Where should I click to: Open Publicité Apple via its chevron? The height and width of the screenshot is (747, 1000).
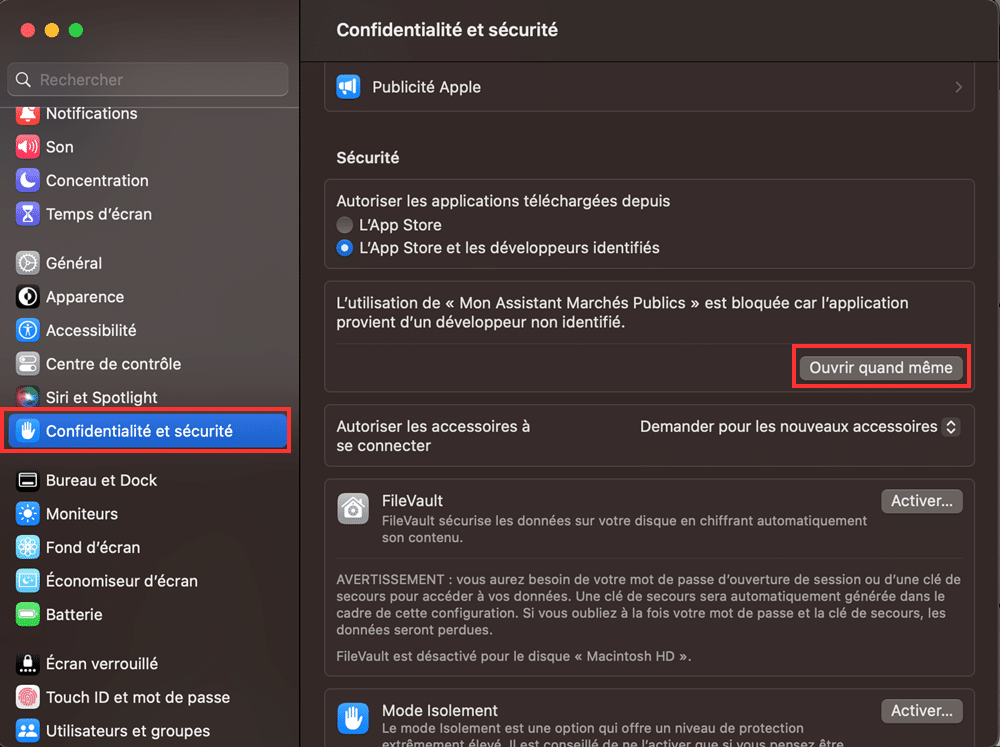(x=958, y=87)
